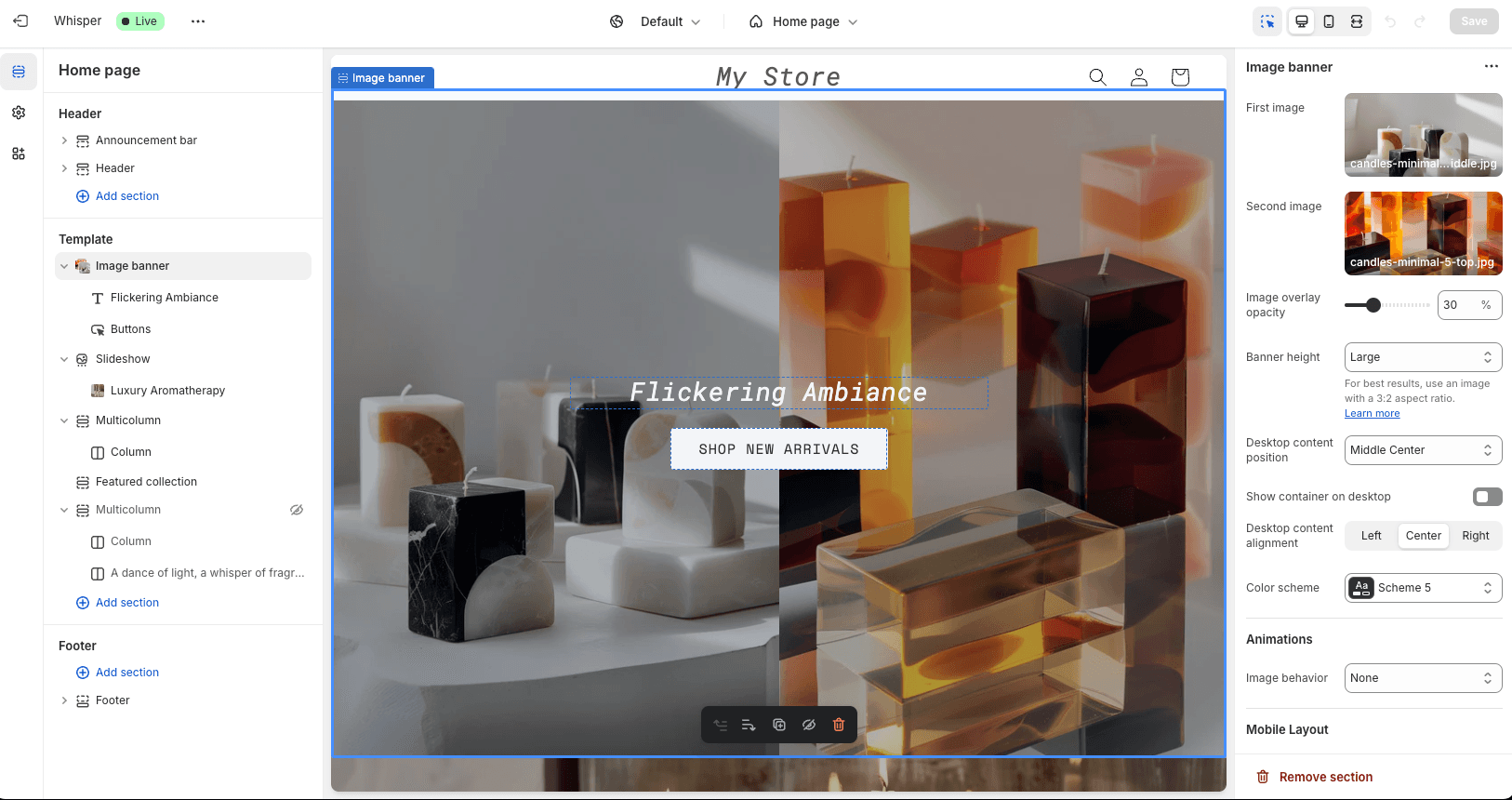The height and width of the screenshot is (800, 1512).
Task: Open theme settings gear in left rail
Action: [x=19, y=113]
